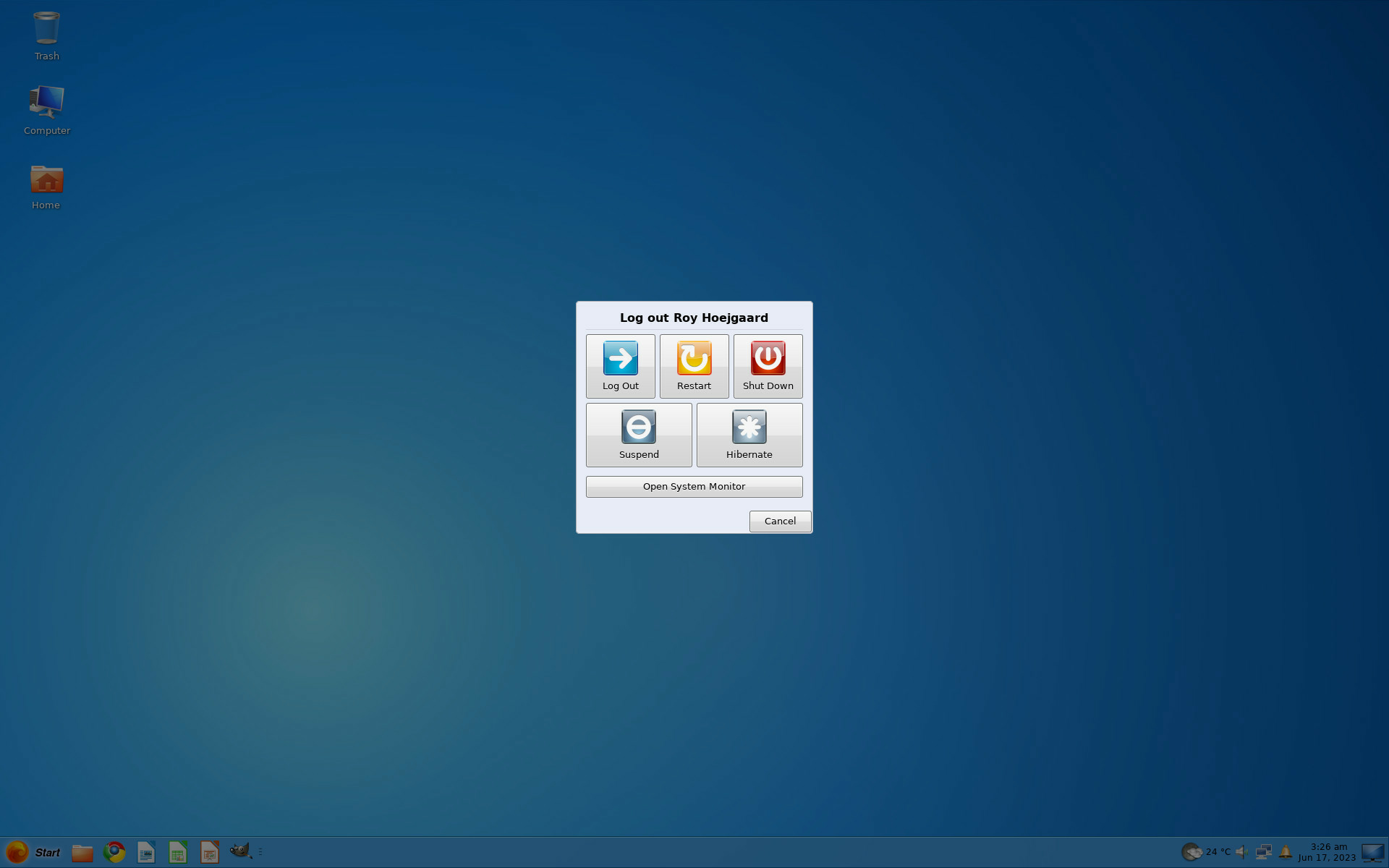The image size is (1389, 868).
Task: Open LibreOffice Writer from the taskbar
Action: [146, 852]
